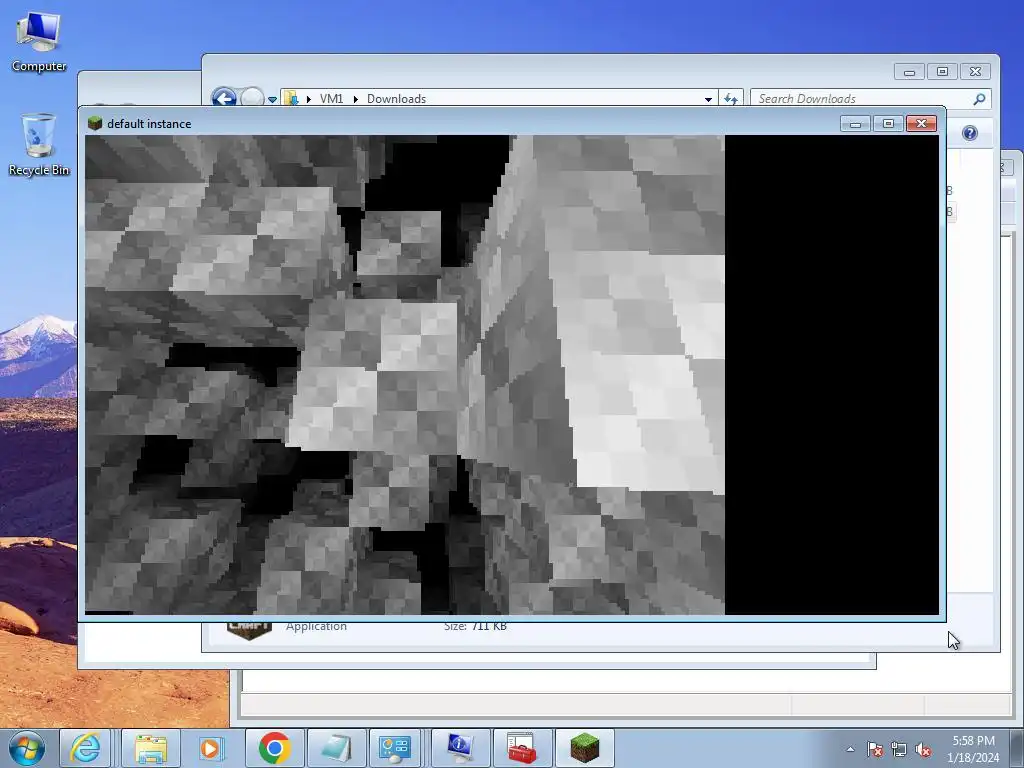The image size is (1024, 768).
Task: Open the Control Panel taskbar icon
Action: 395,748
